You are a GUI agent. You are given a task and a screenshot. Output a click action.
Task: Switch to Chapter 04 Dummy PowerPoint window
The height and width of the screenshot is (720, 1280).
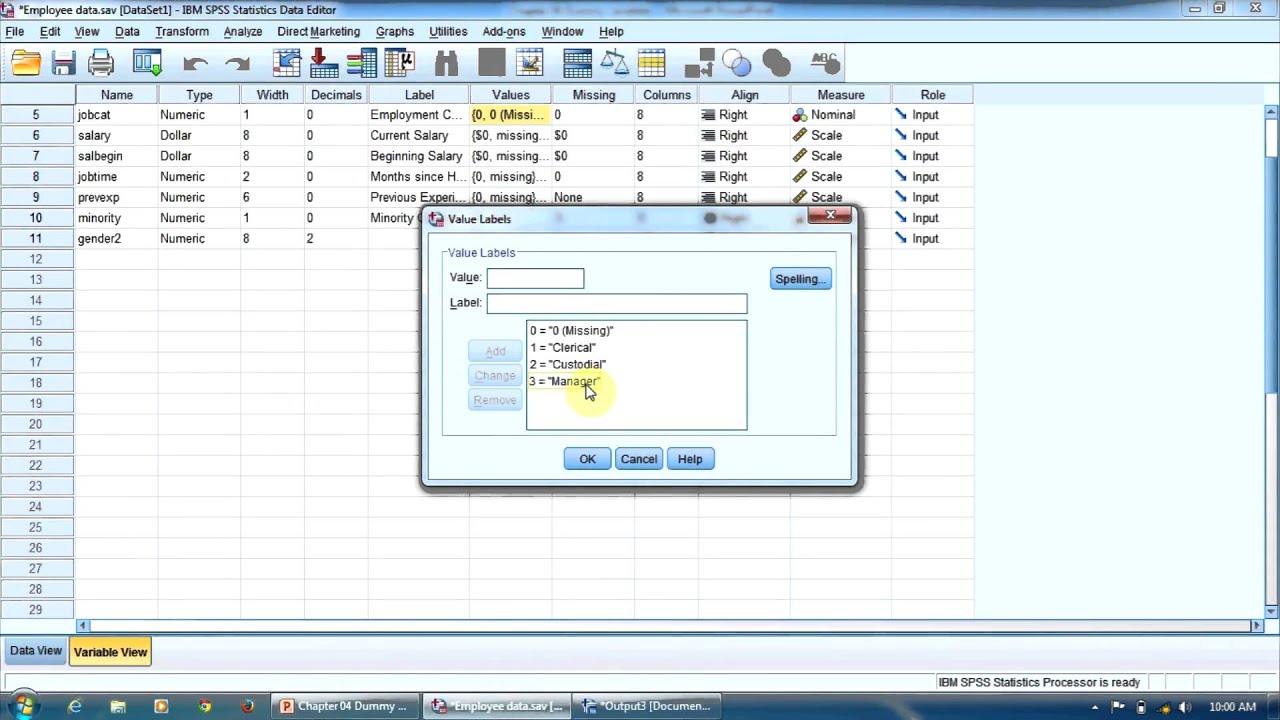coord(345,706)
